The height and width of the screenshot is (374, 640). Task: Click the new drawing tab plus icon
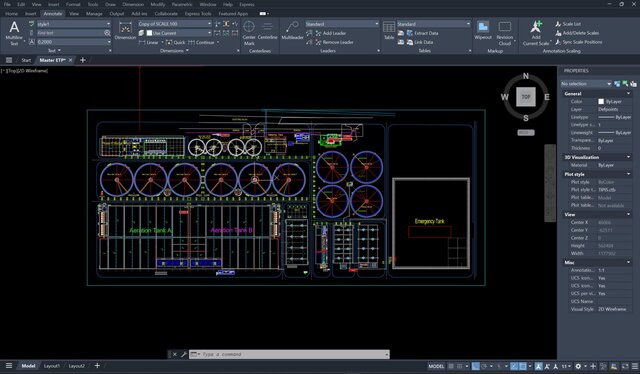[82, 60]
